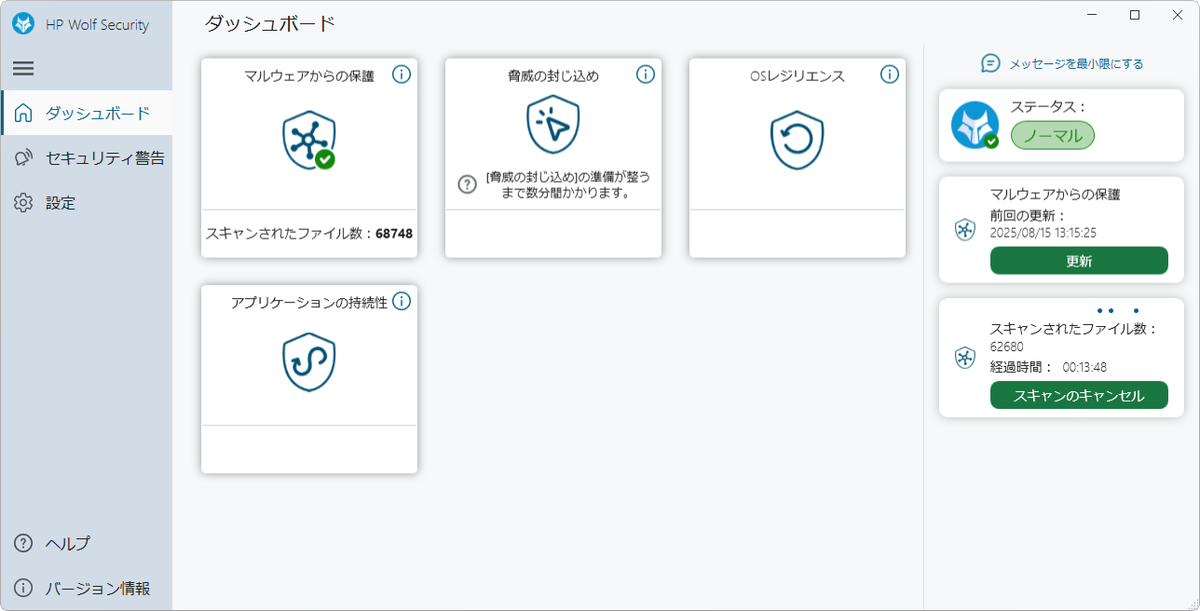Click the ステータス： label

tap(1048, 106)
